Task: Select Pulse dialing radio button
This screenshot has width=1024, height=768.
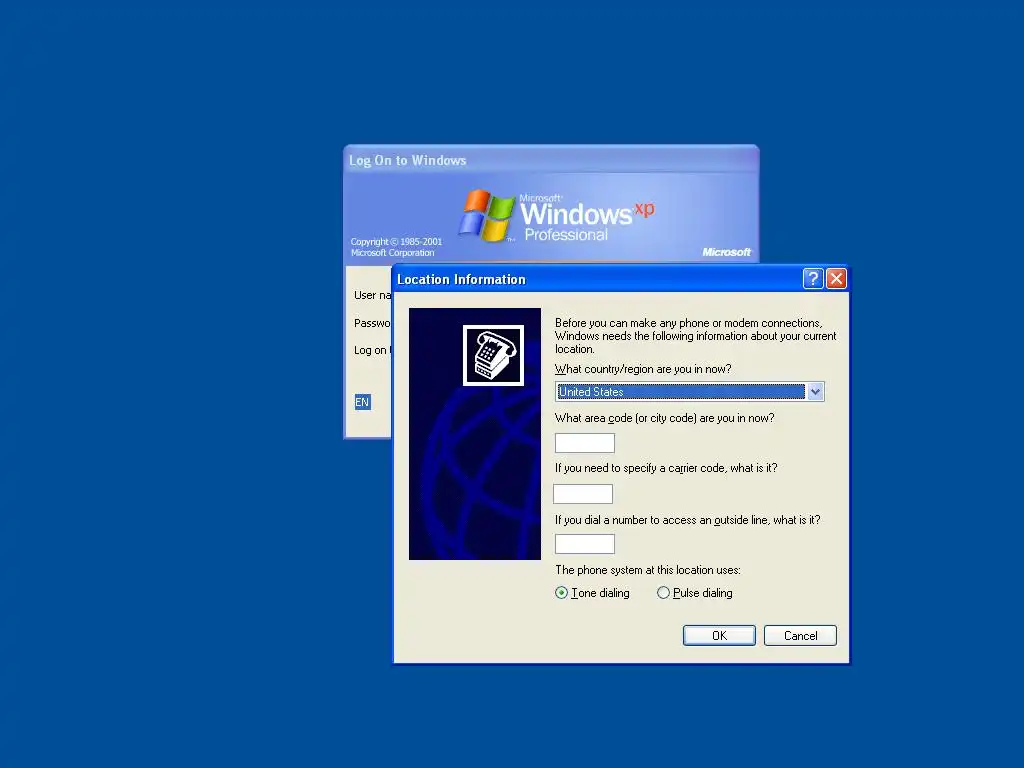Action: 663,593
